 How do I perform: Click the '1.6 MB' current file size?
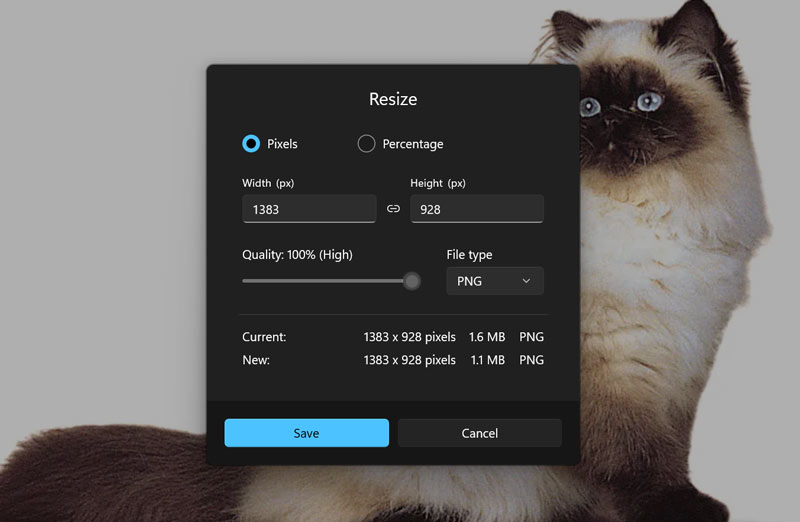(487, 337)
